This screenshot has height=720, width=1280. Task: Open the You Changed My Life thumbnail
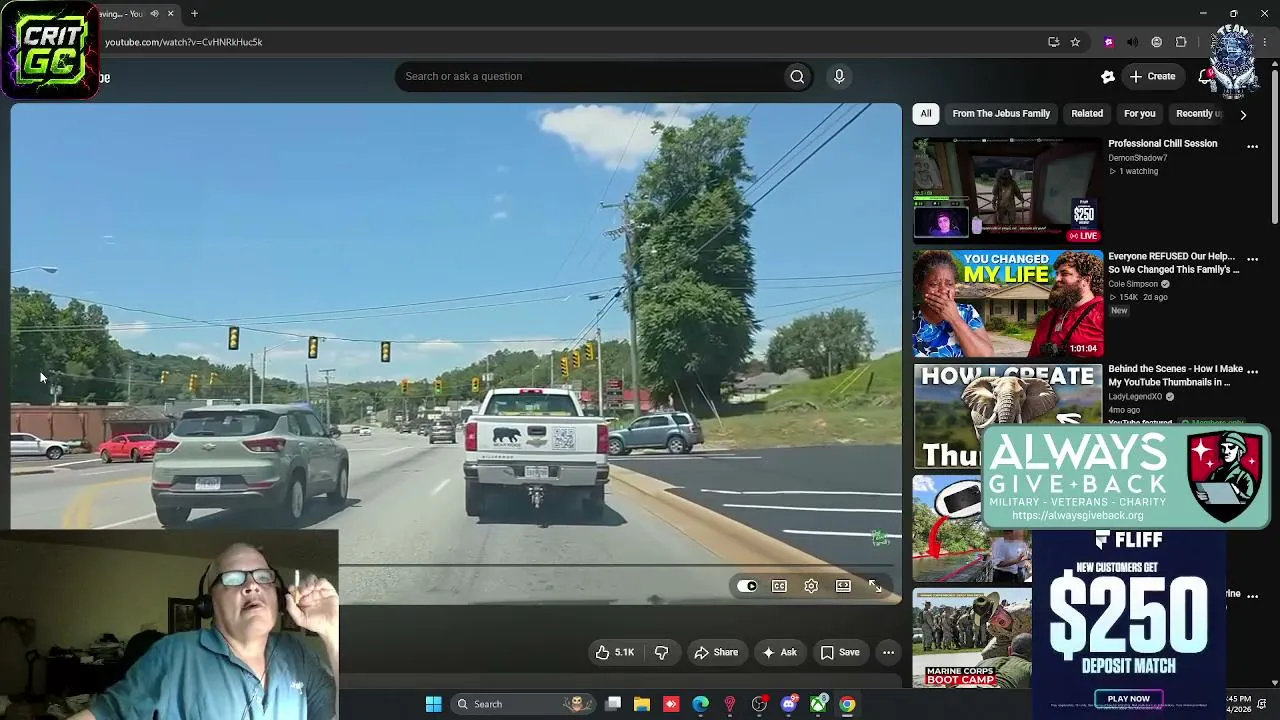[x=1008, y=303]
